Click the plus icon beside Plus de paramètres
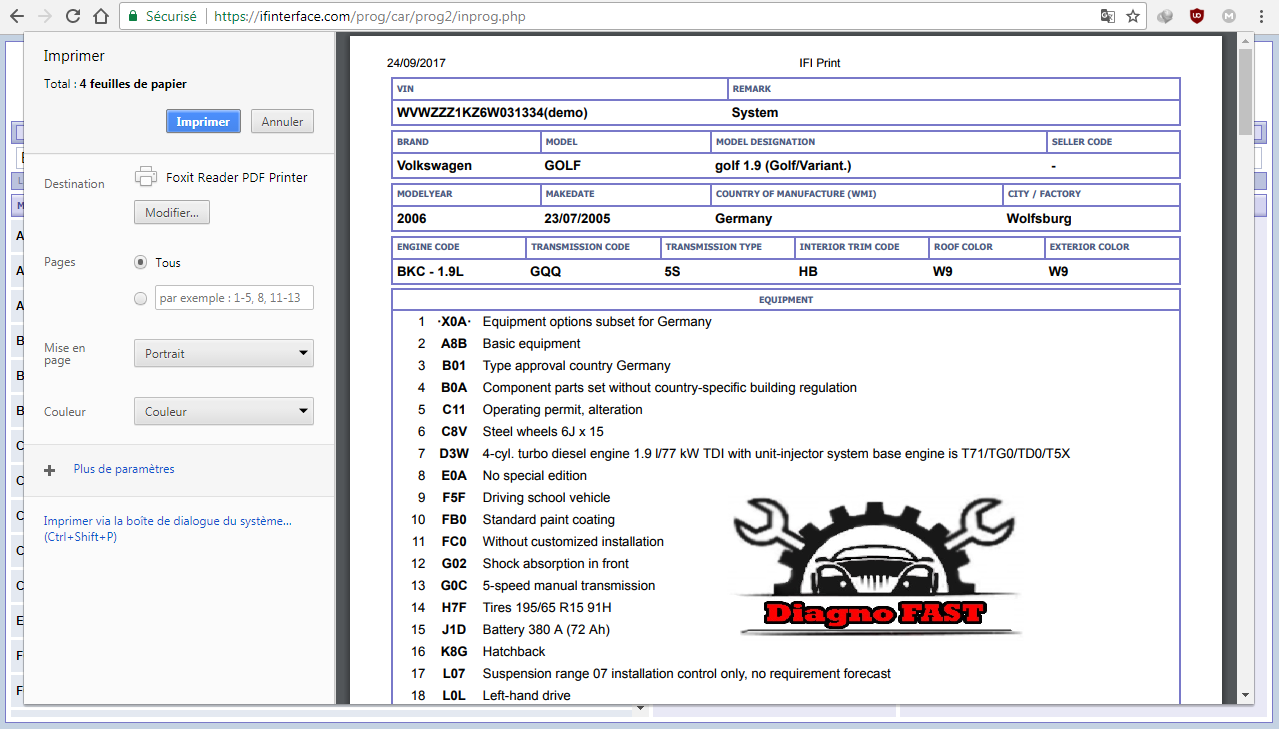 (x=49, y=469)
